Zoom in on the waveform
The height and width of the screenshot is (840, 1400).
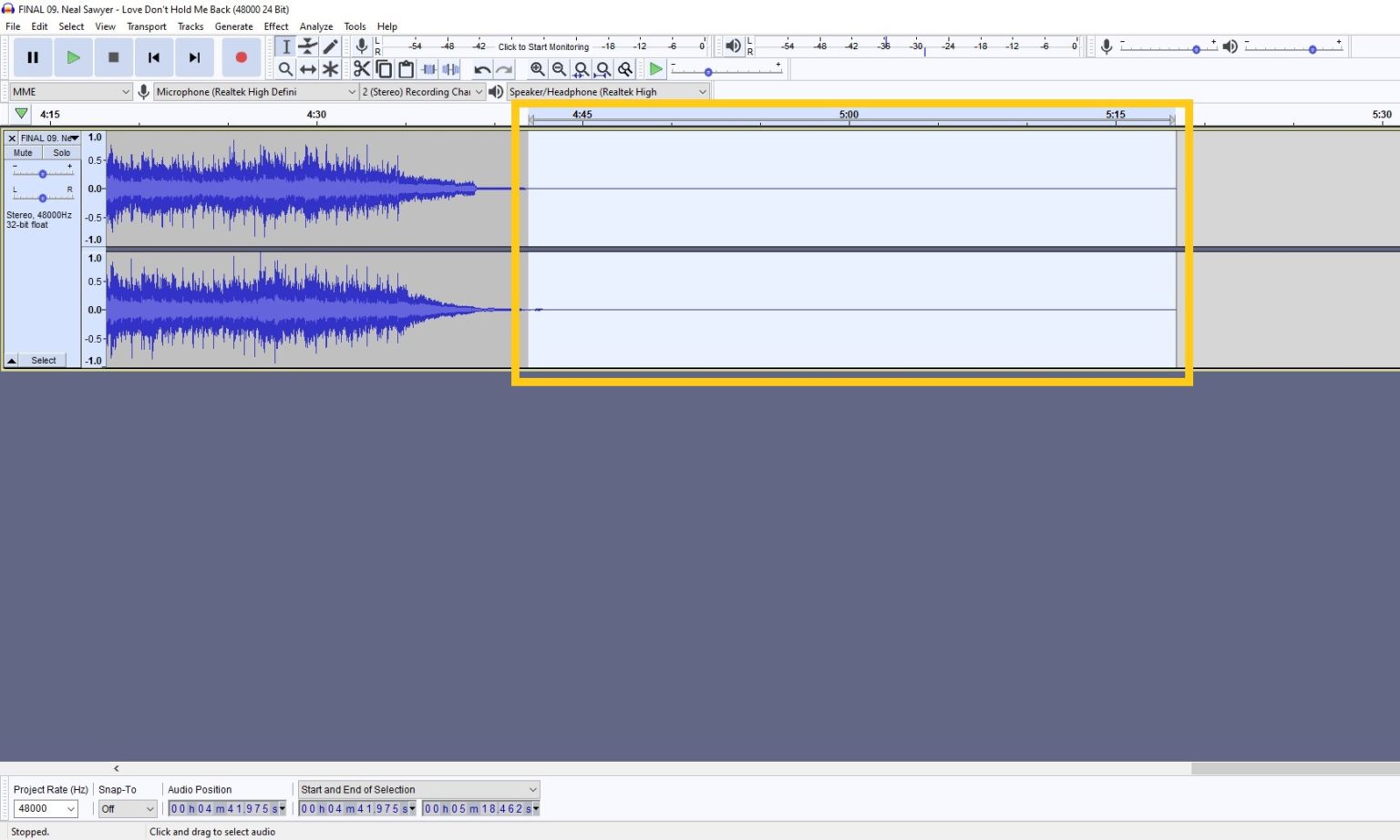pyautogui.click(x=538, y=68)
